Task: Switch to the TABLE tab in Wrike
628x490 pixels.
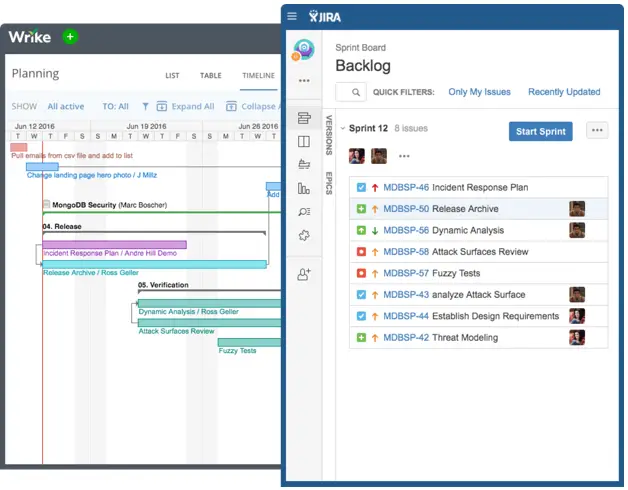Action: [211, 76]
